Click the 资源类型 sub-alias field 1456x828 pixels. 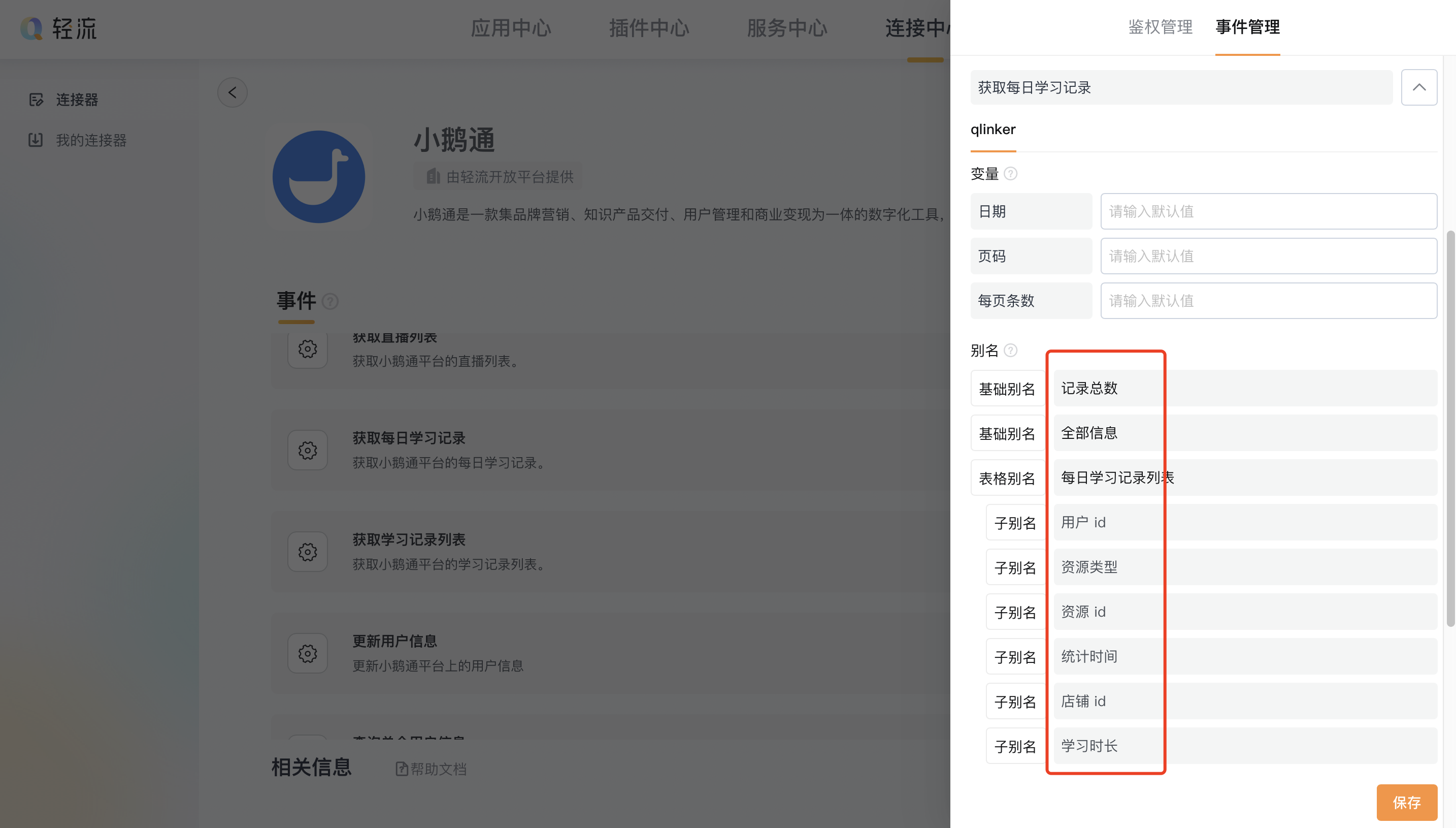tap(1245, 567)
